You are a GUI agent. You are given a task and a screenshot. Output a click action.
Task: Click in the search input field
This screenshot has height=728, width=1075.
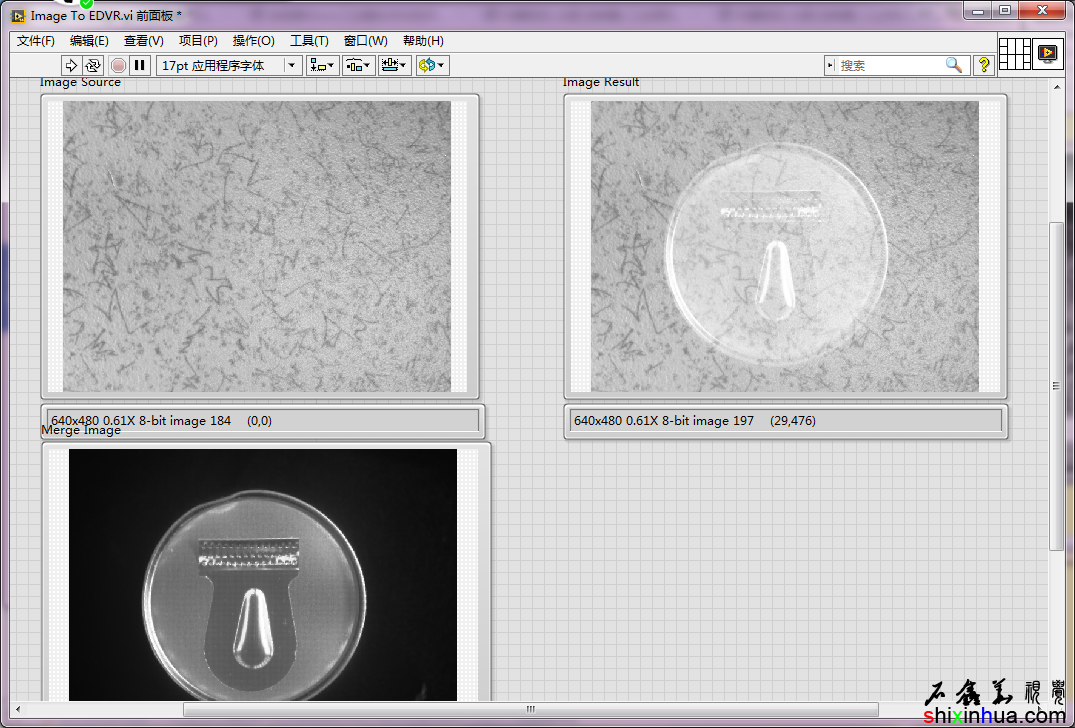coord(888,65)
